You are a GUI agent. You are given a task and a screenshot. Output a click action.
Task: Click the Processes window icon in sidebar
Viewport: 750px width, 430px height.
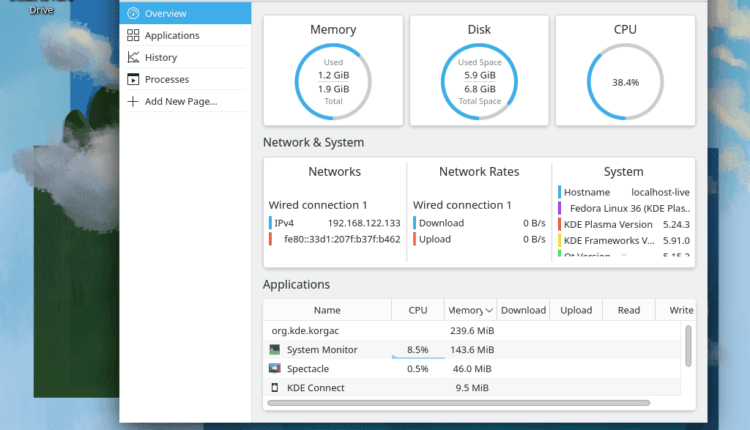tap(133, 80)
